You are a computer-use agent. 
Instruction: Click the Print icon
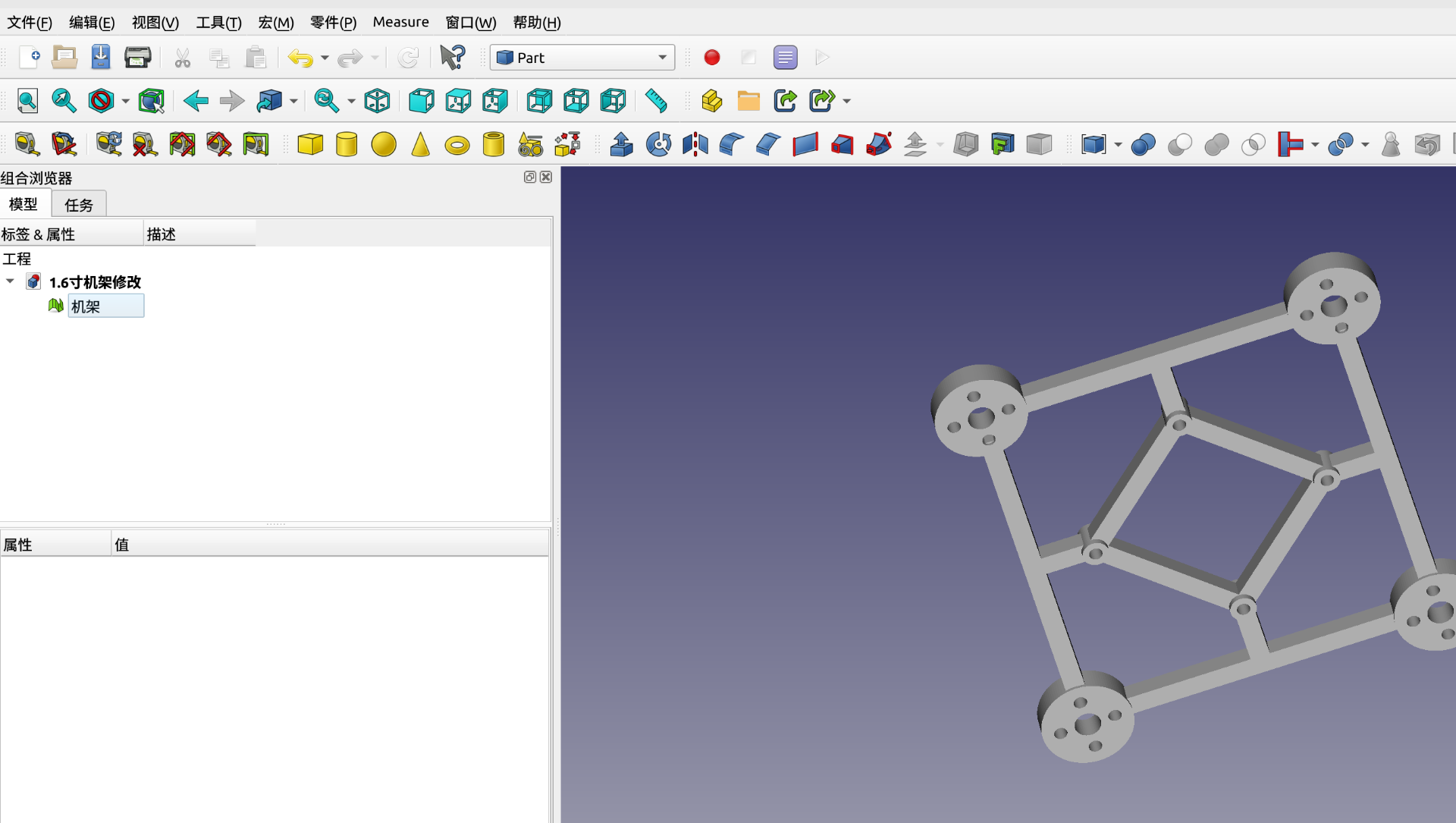tap(137, 58)
